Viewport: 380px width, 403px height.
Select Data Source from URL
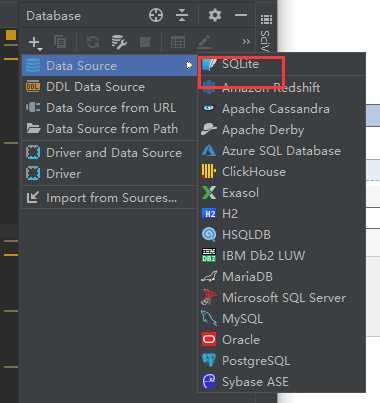coord(109,108)
